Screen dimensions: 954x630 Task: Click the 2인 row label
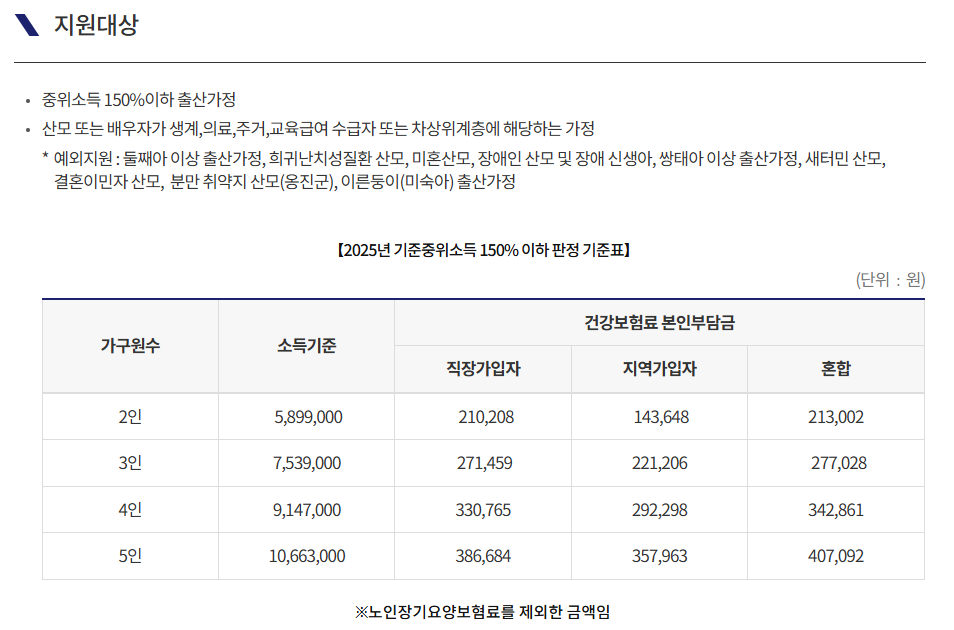[130, 417]
